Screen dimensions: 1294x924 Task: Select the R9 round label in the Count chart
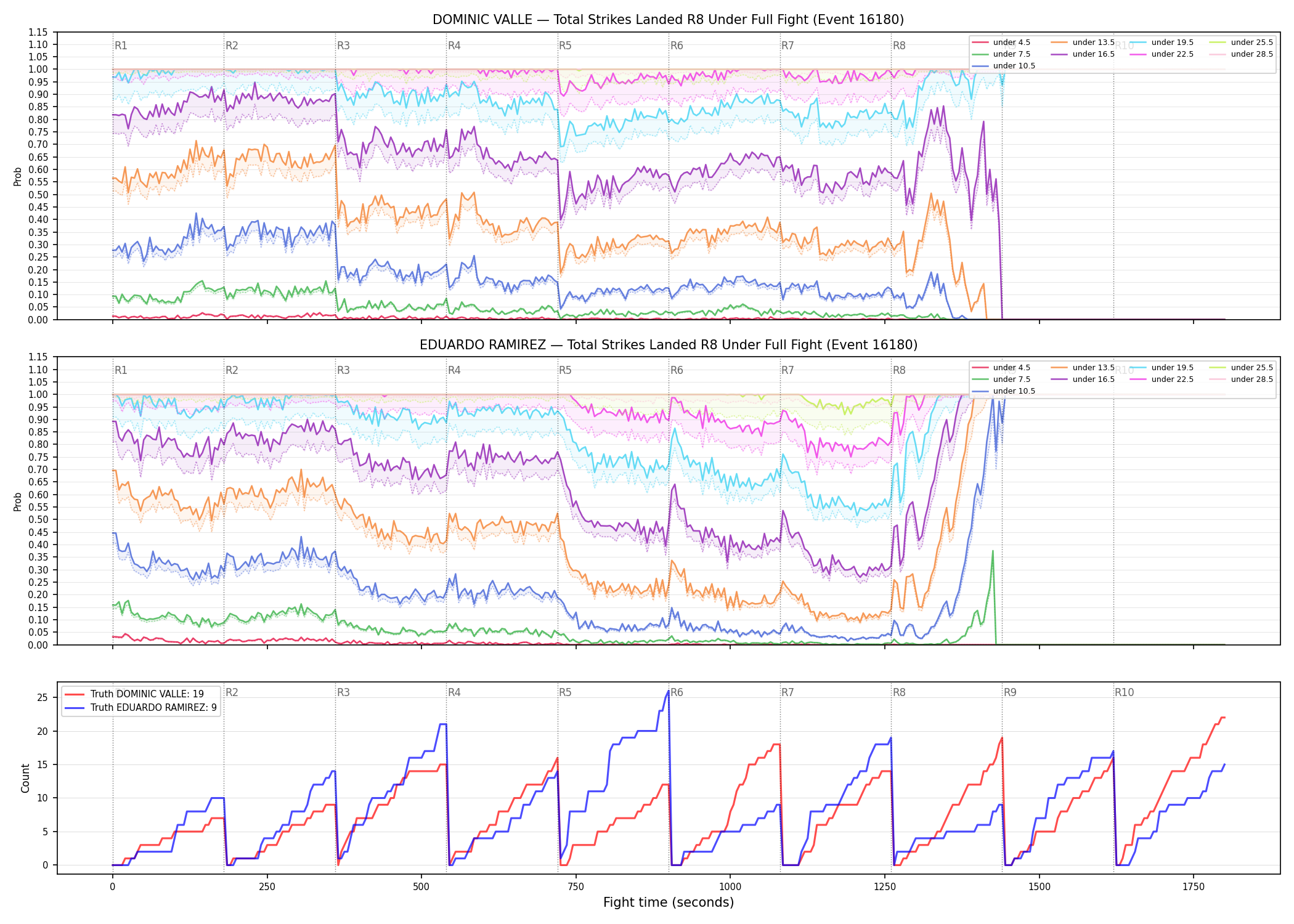(1010, 692)
